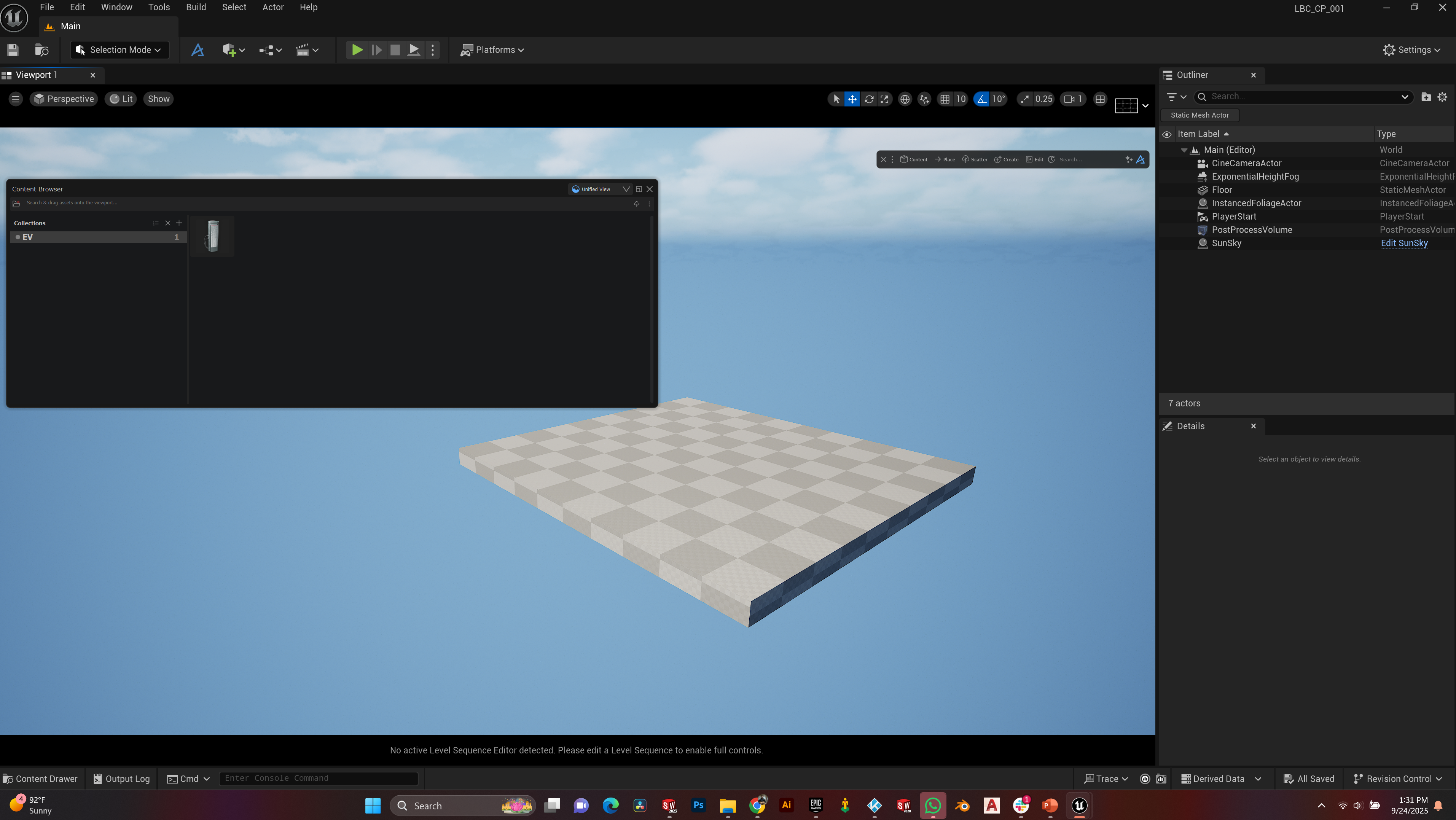The width and height of the screenshot is (1456, 820).
Task: Toggle visibility column eye icon in Outliner
Action: click(x=1167, y=134)
